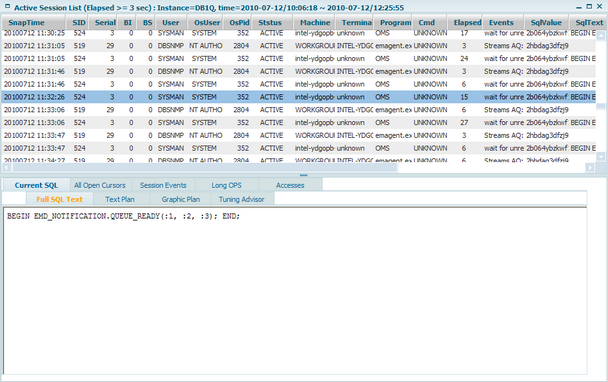Click the vertical scrollbar down arrow

[601, 157]
